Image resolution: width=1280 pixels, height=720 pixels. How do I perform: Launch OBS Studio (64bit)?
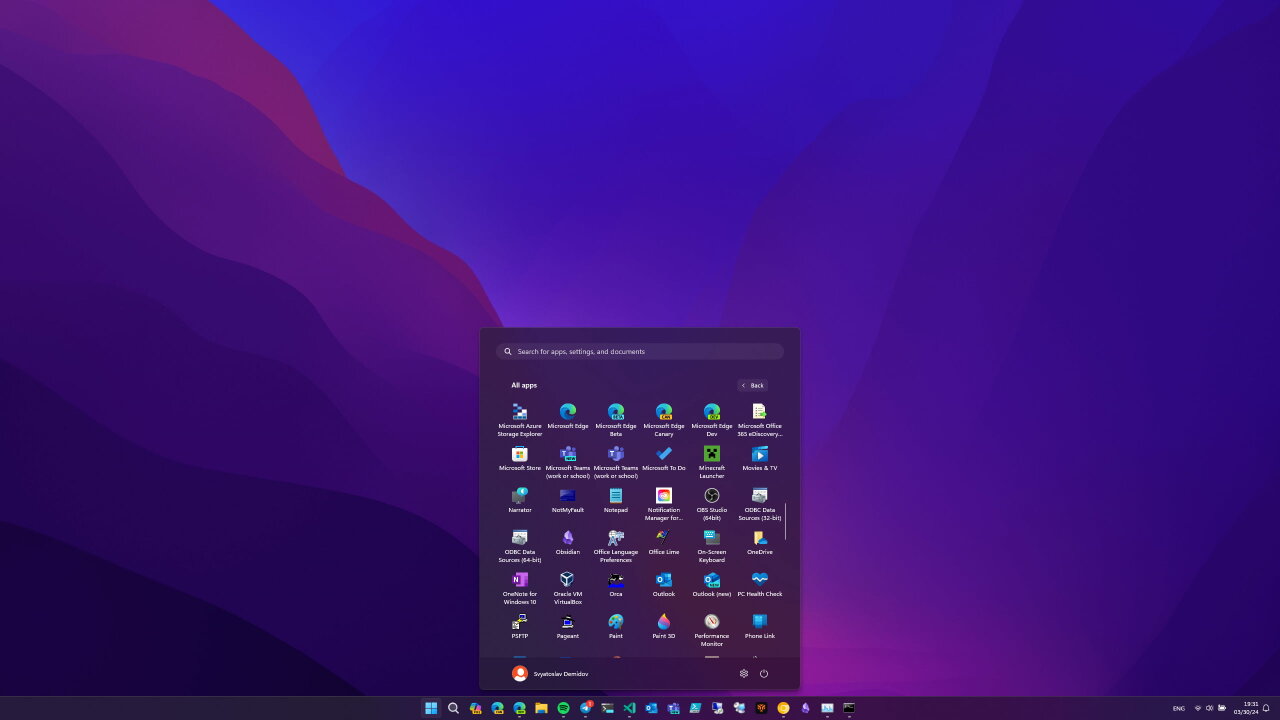point(712,504)
